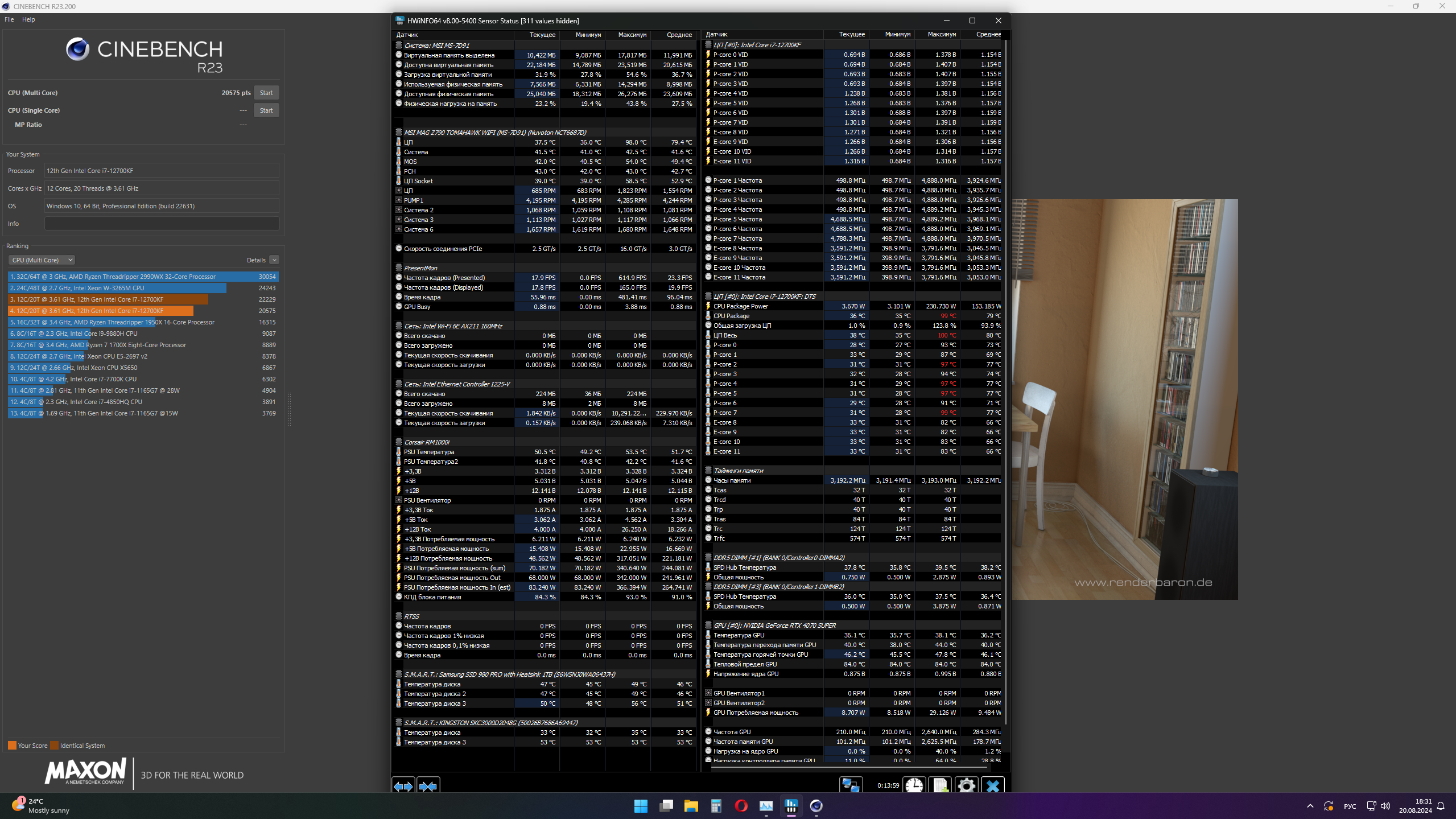Expand the Details arrow in the Ranking panel
This screenshot has height=819, width=1456.
coord(274,260)
